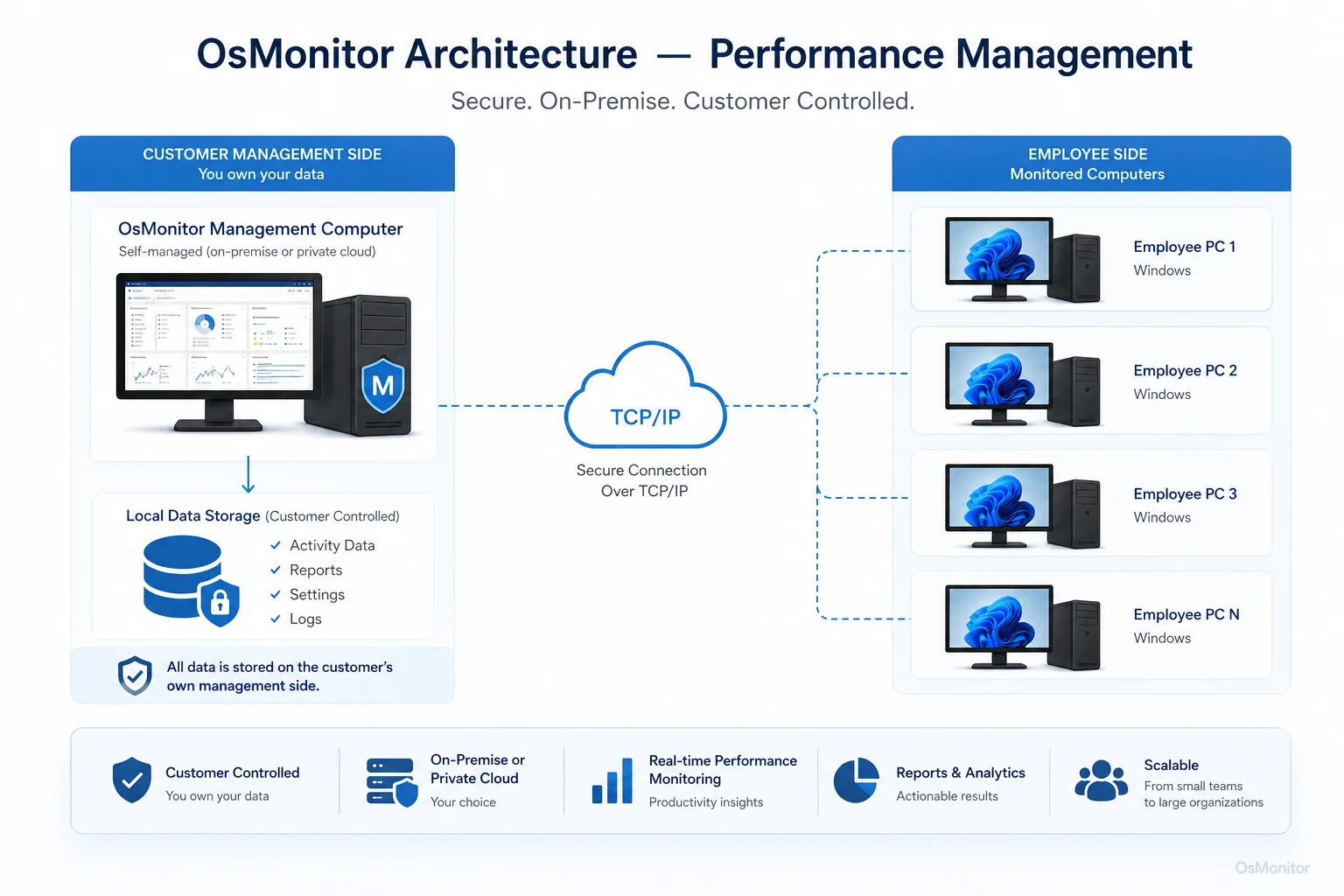
Task: Click 'Reports & Analytics' feature title
Action: pyautogui.click(x=961, y=773)
